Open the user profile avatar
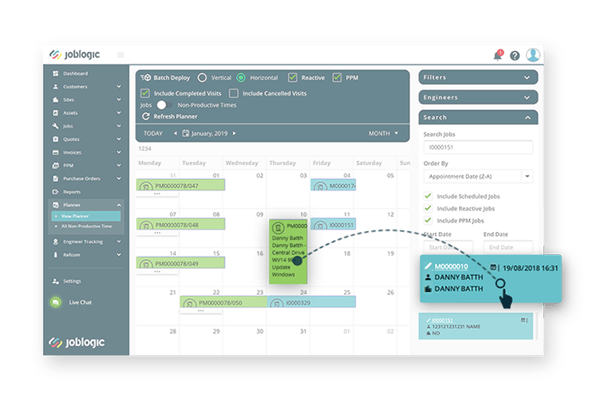Image resolution: width=600 pixels, height=400 pixels. click(x=532, y=55)
